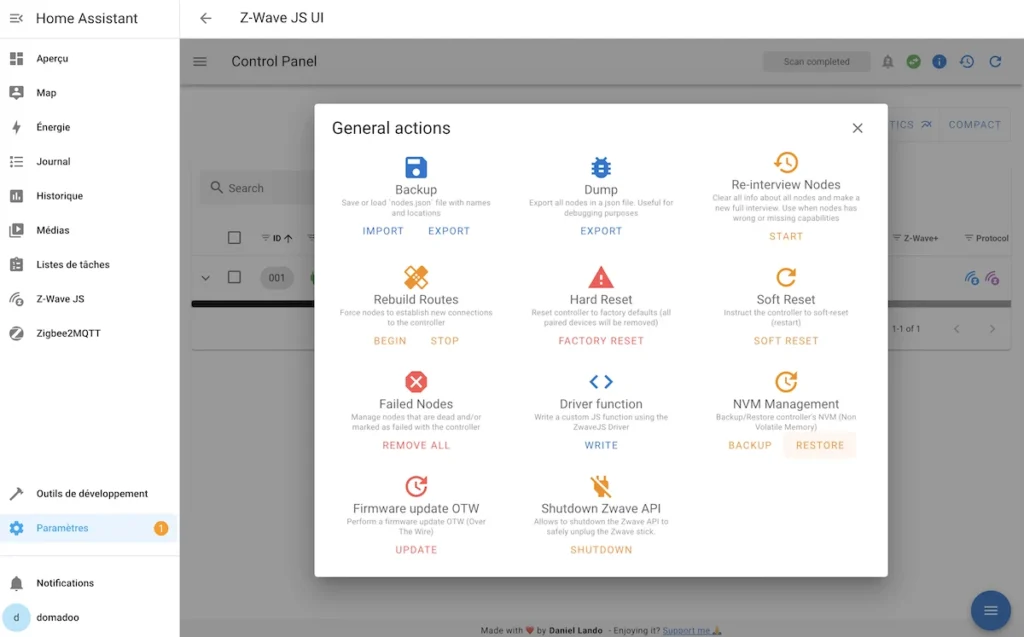Open Paramètres in the sidebar

pyautogui.click(x=89, y=528)
